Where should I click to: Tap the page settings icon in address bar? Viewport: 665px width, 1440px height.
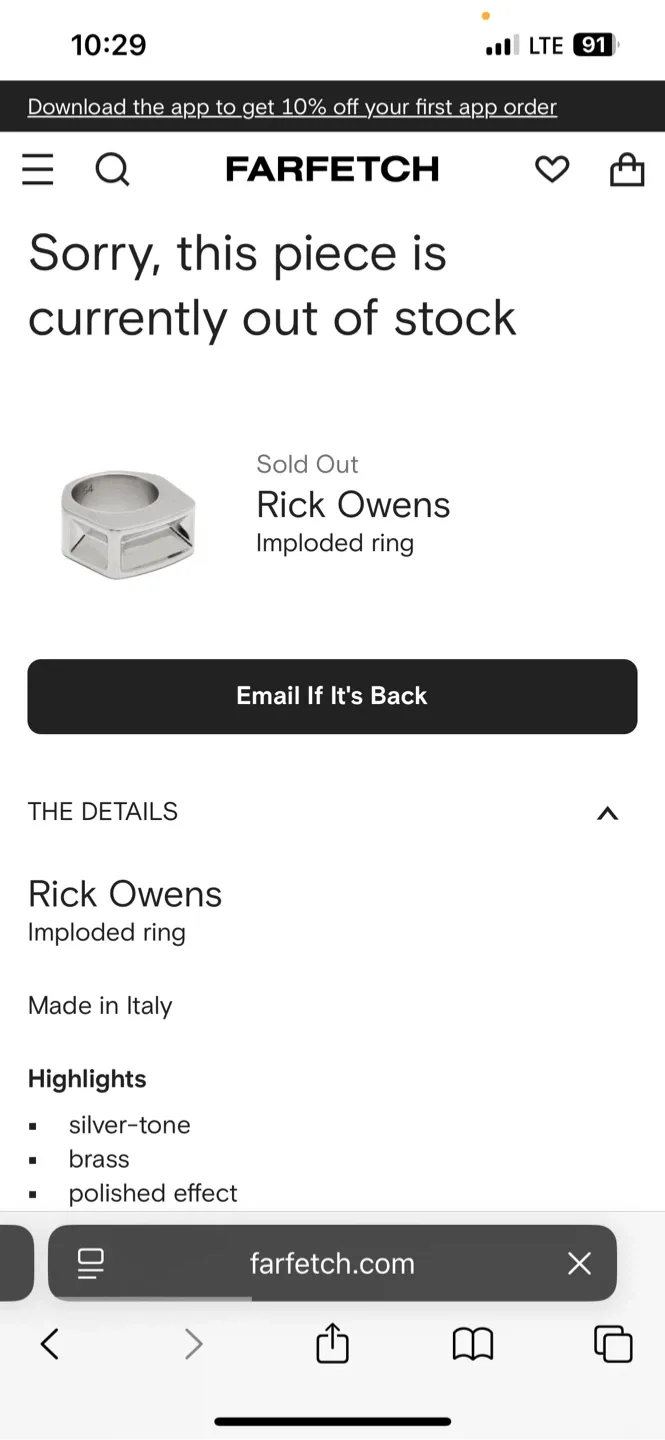[x=90, y=1263]
